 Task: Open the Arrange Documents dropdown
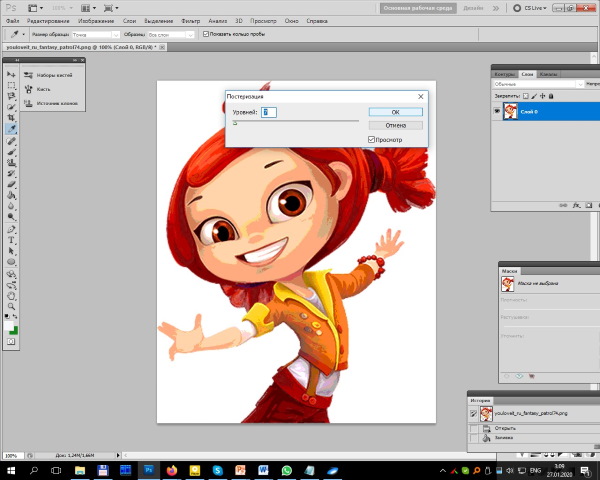click(88, 8)
